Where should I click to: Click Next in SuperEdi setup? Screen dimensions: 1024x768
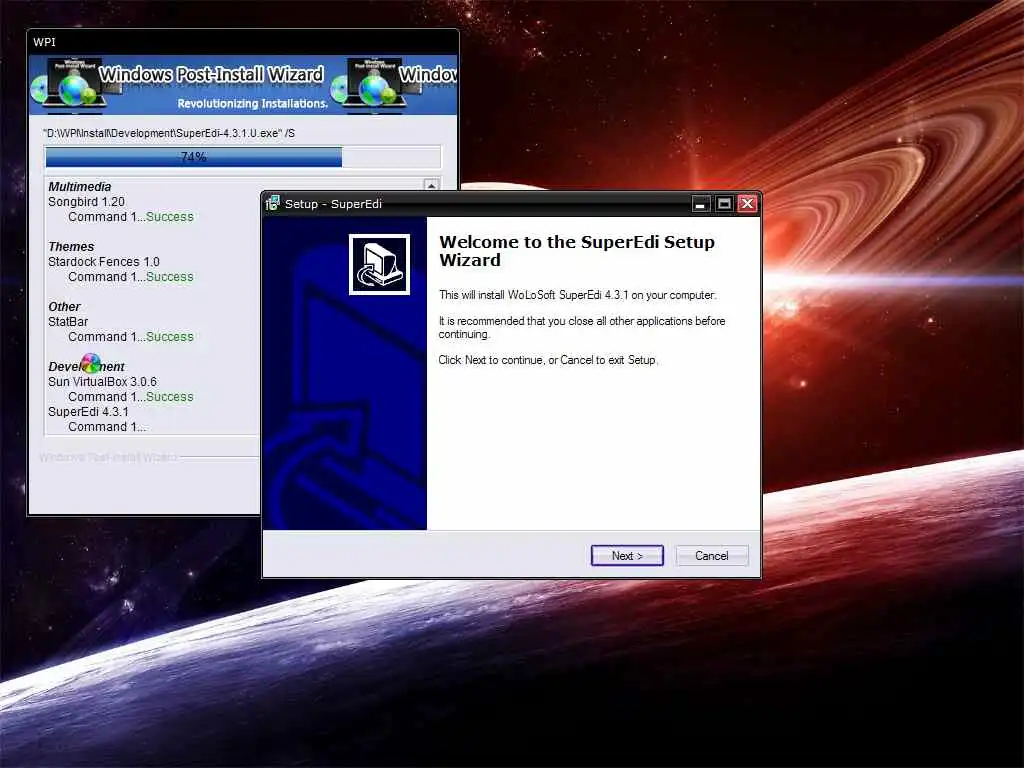click(x=627, y=556)
